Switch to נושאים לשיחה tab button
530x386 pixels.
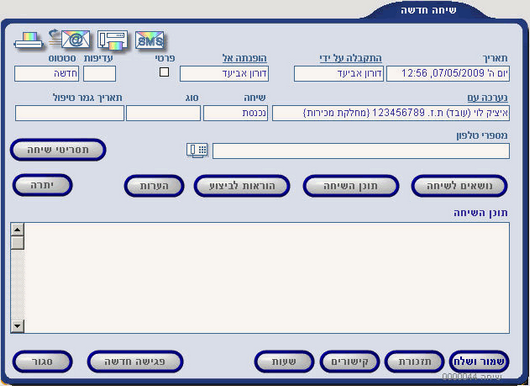[459, 186]
